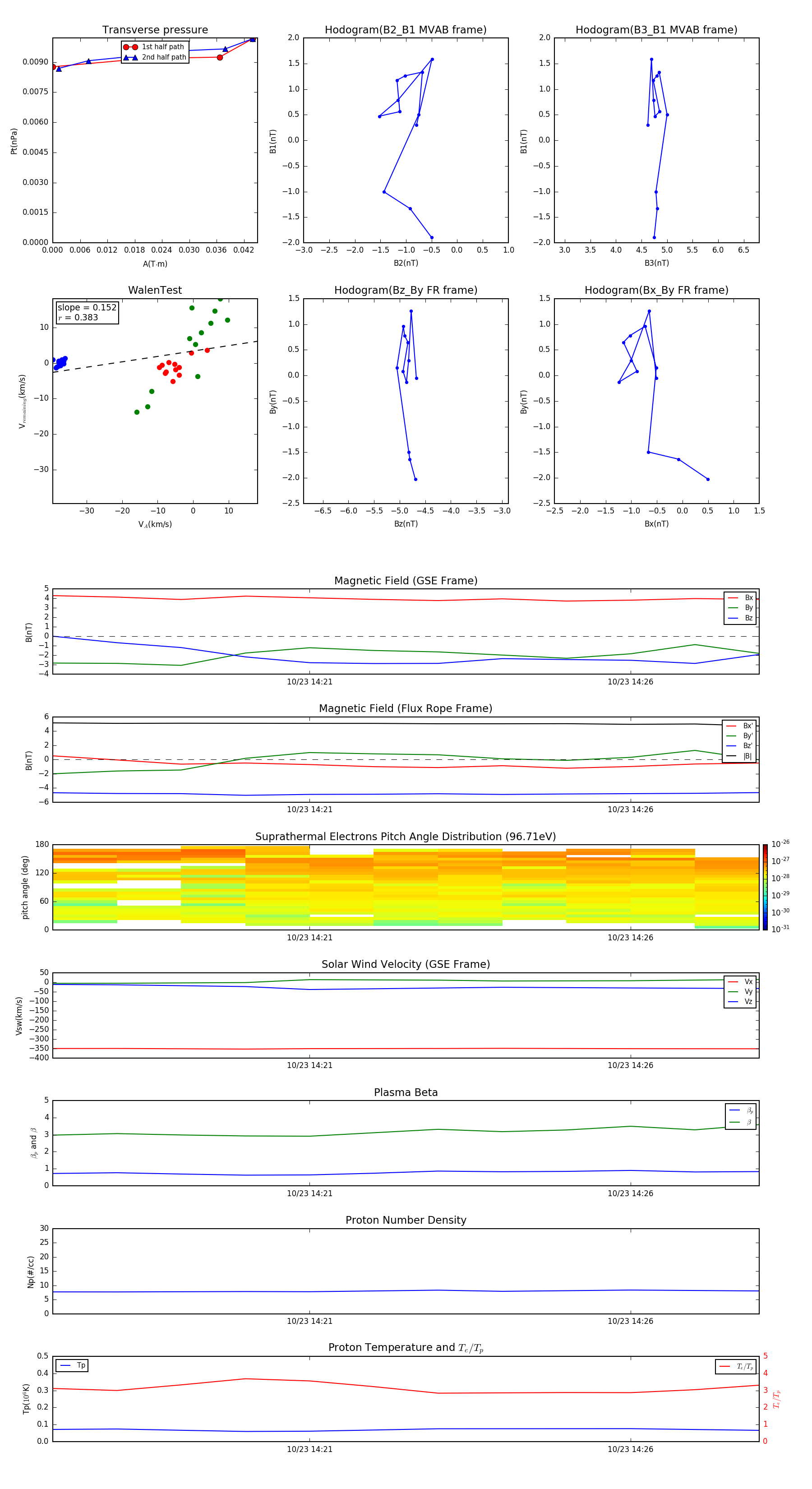Click the 'Magnetic Field (Flux Rope Frame)' title

click(406, 709)
